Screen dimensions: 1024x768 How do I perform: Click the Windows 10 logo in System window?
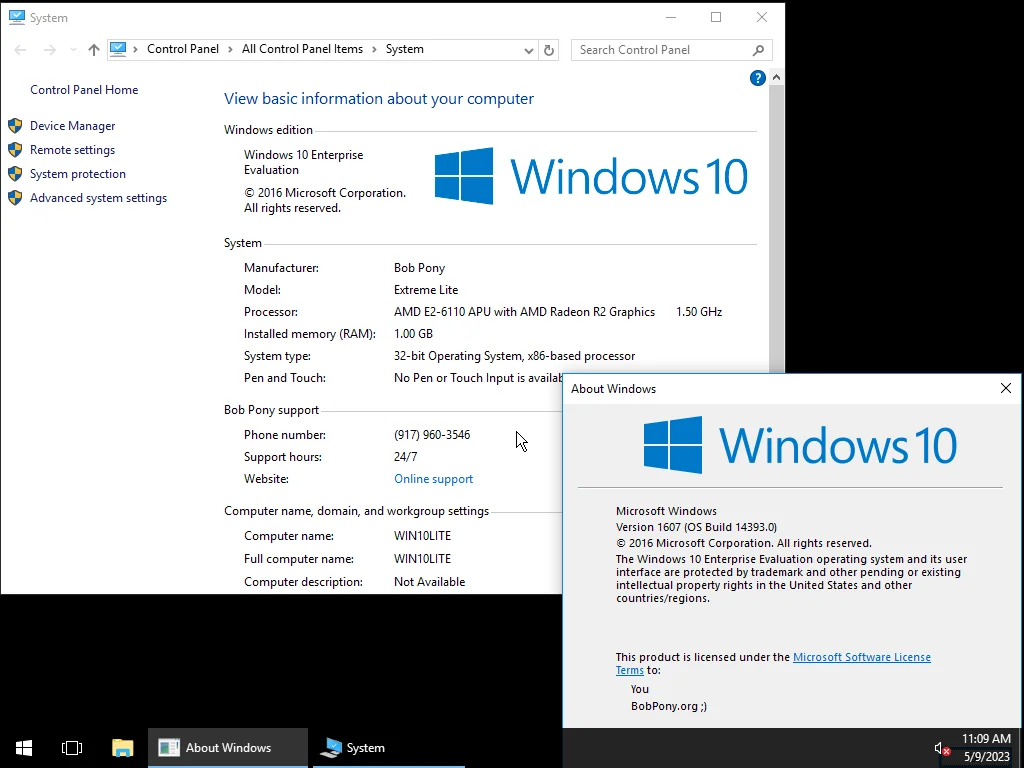(591, 176)
